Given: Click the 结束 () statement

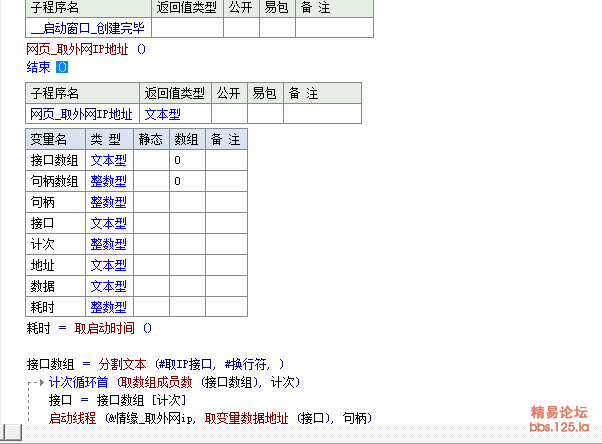Looking at the screenshot, I should tap(47, 67).
